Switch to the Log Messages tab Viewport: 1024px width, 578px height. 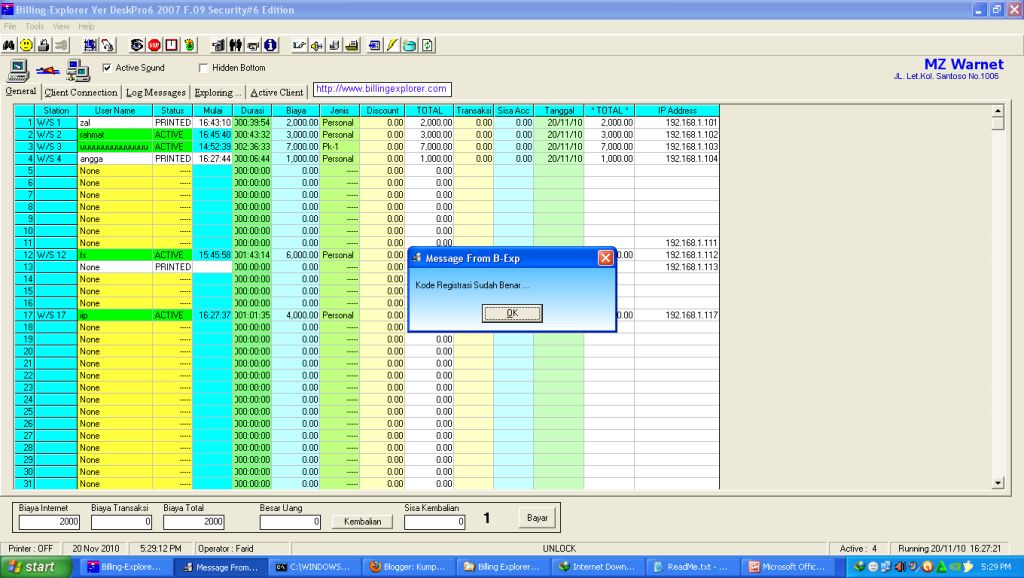pos(156,91)
